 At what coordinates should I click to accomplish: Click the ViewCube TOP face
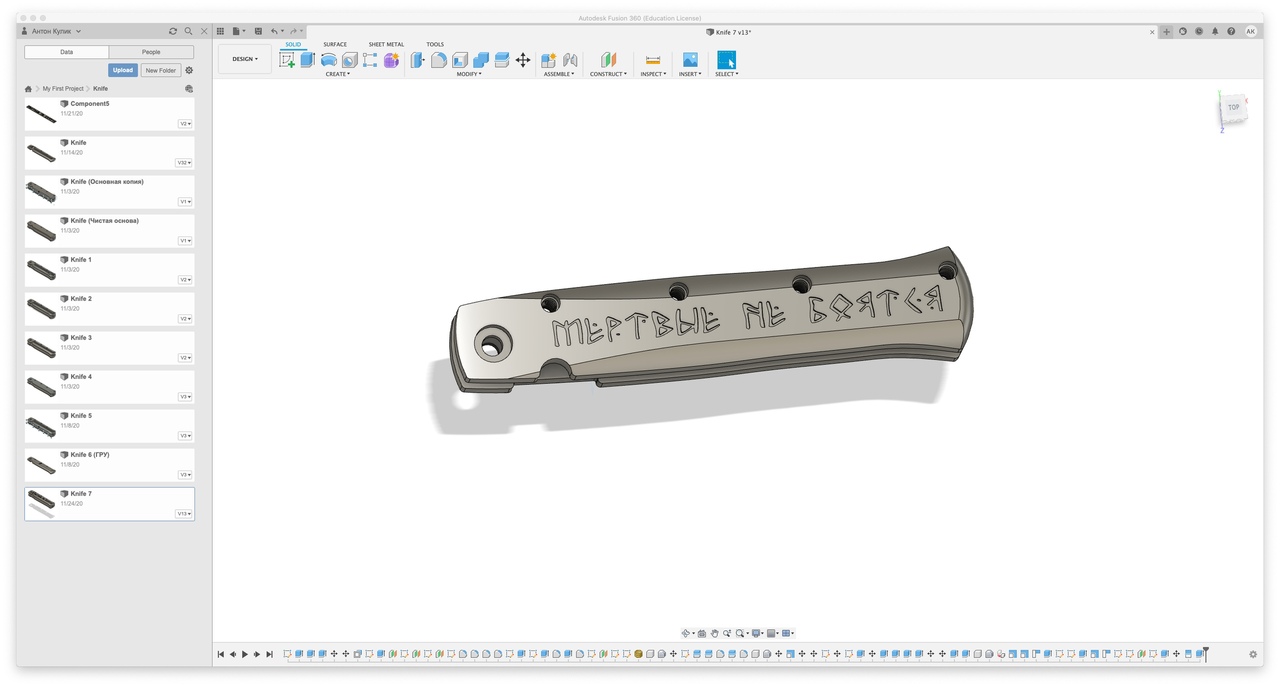click(1234, 107)
